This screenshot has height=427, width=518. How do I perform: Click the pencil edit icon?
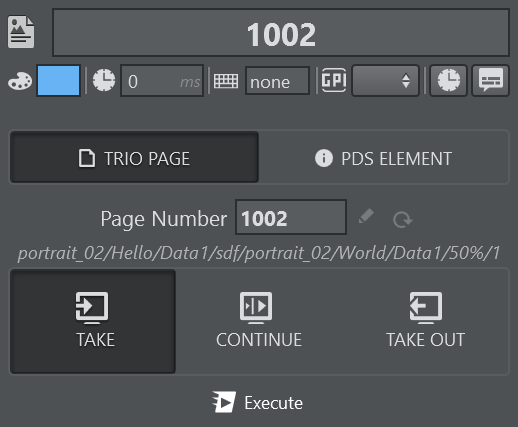366,217
